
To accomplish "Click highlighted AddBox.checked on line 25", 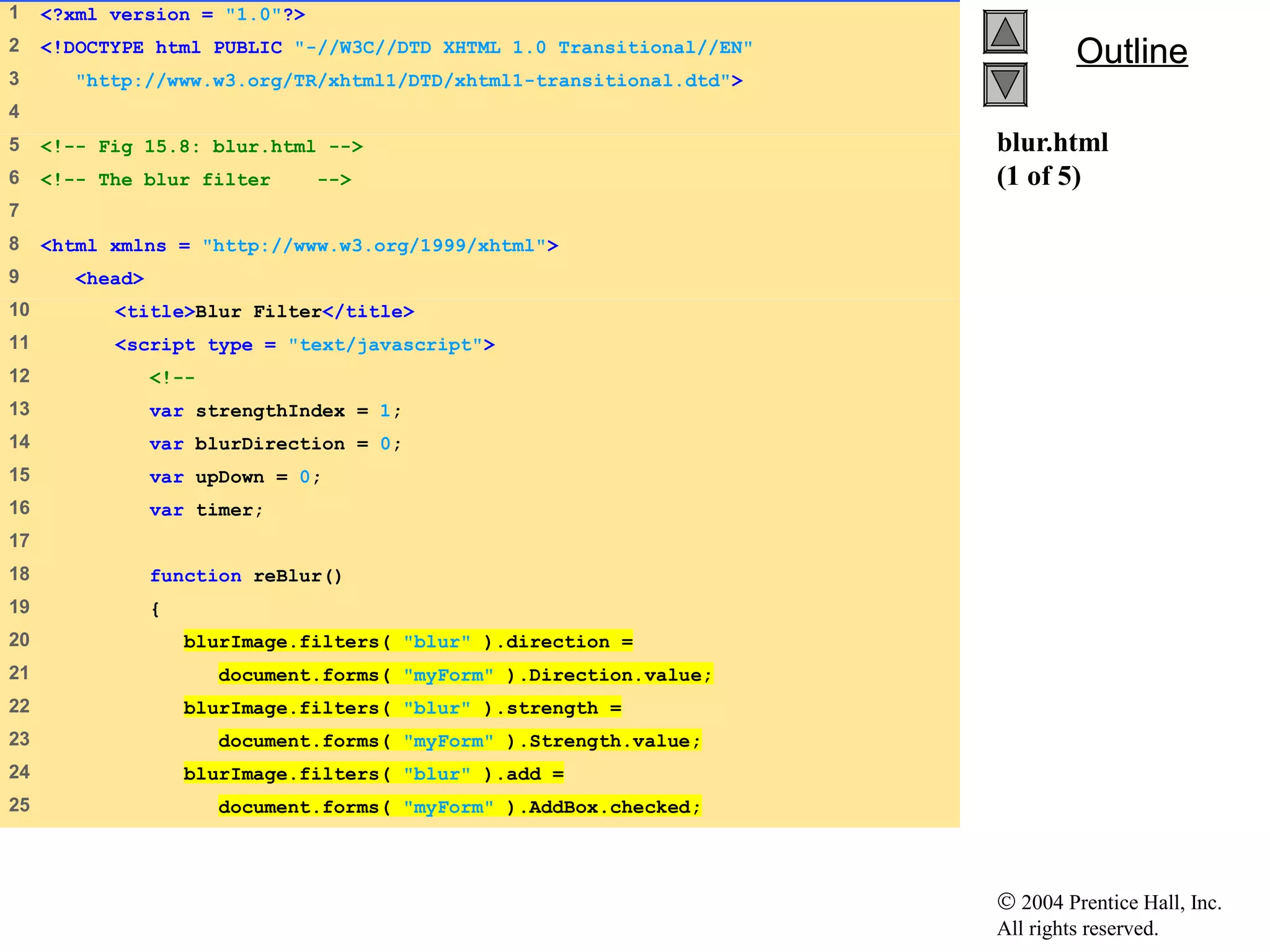I will pyautogui.click(x=610, y=808).
